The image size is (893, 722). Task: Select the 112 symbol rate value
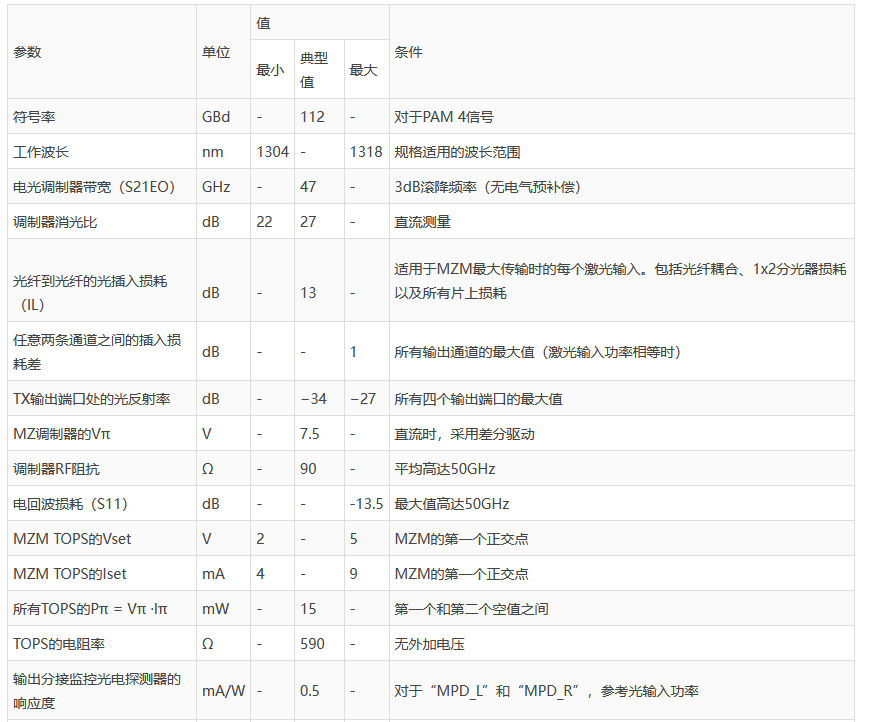point(312,117)
